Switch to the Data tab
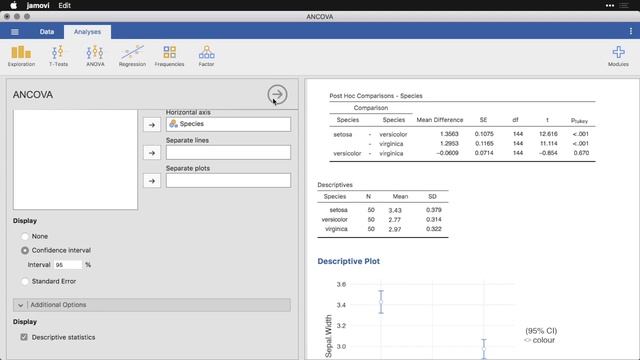640x360 pixels. click(x=47, y=32)
